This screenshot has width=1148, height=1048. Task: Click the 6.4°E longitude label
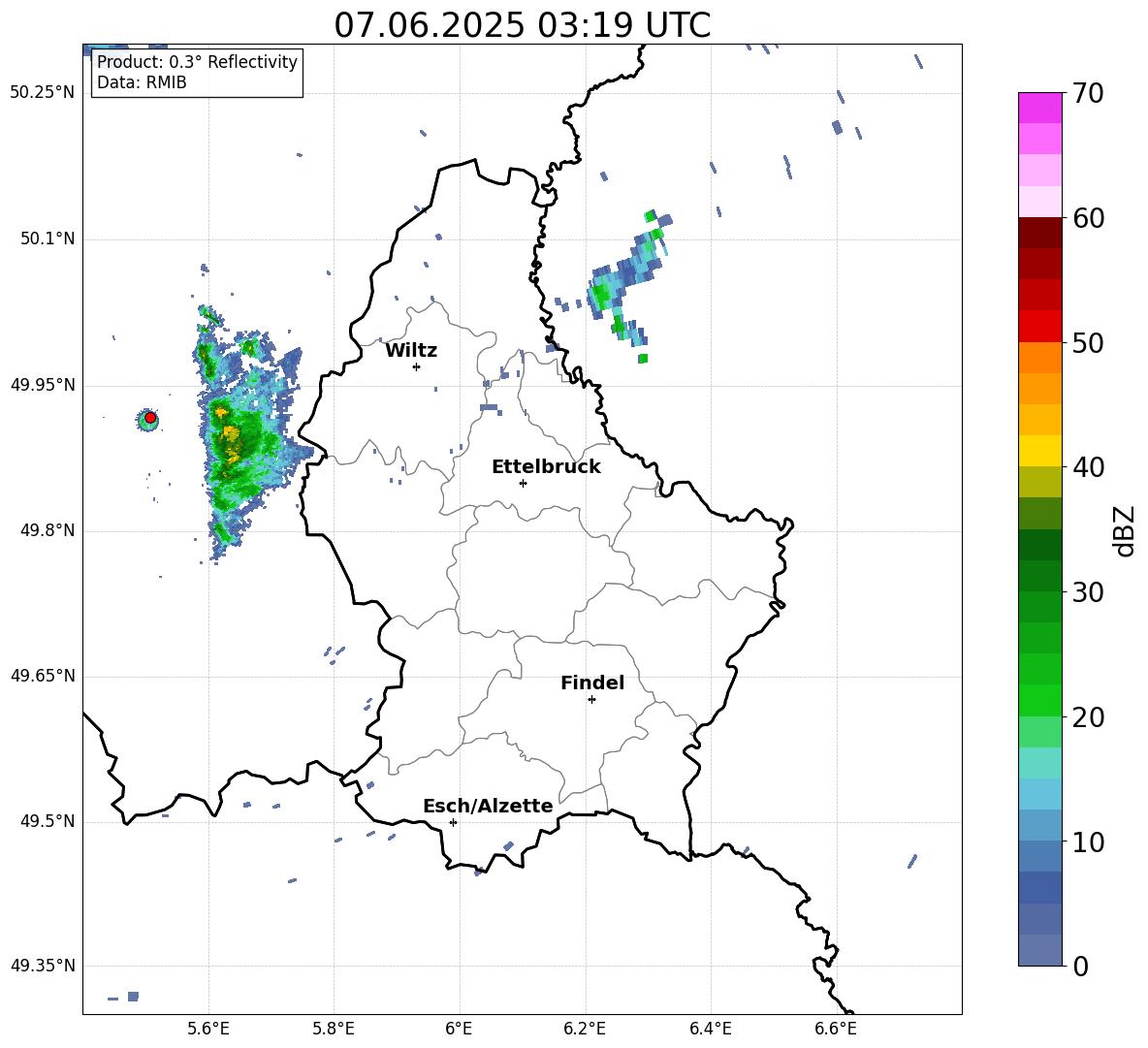(x=710, y=1029)
